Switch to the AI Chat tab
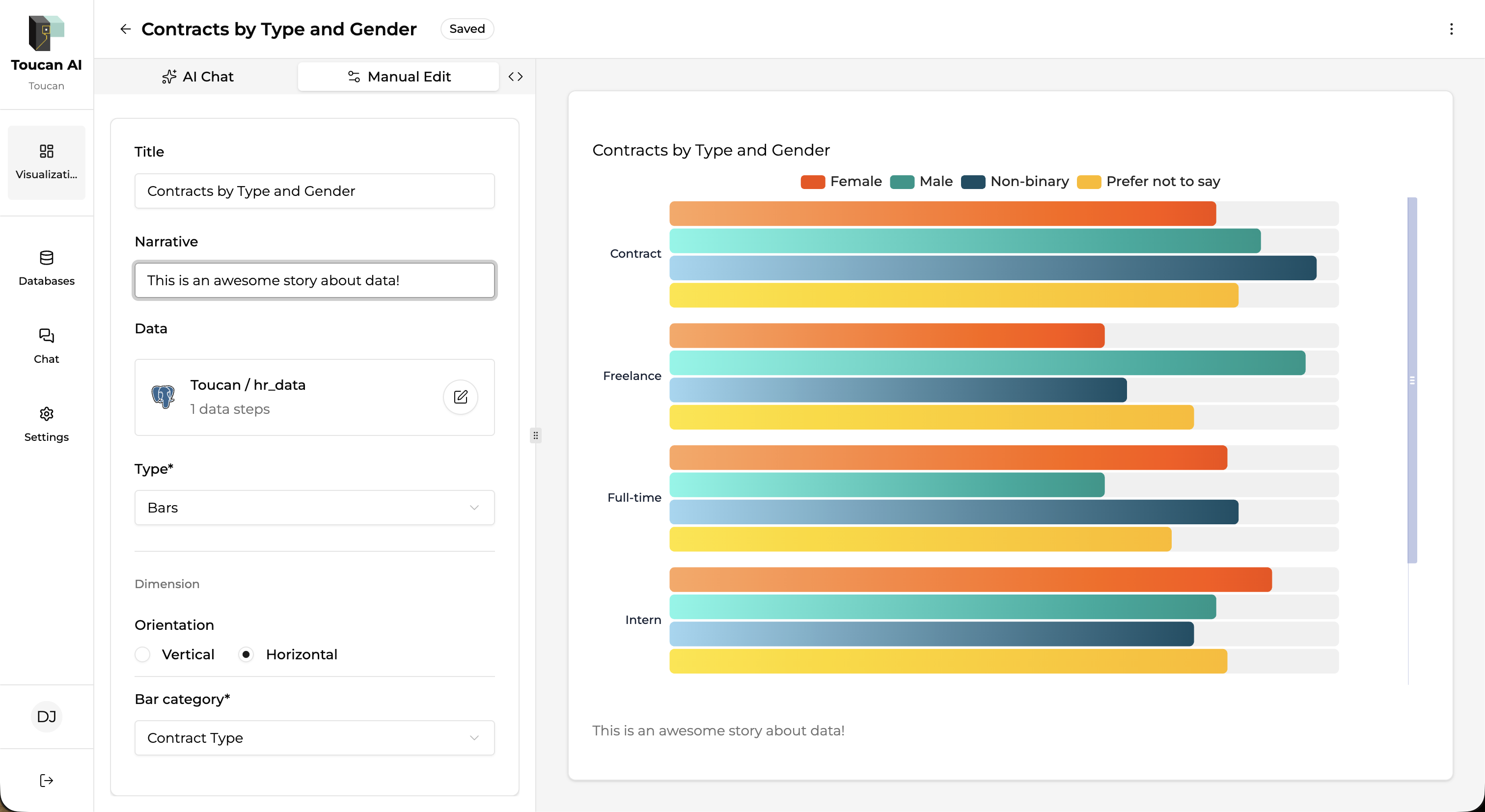 pyautogui.click(x=197, y=77)
